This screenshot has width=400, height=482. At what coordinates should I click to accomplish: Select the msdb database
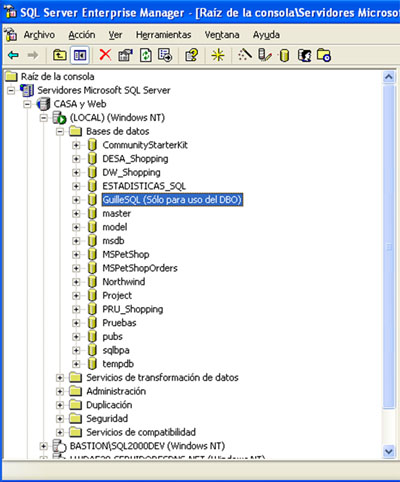click(113, 241)
